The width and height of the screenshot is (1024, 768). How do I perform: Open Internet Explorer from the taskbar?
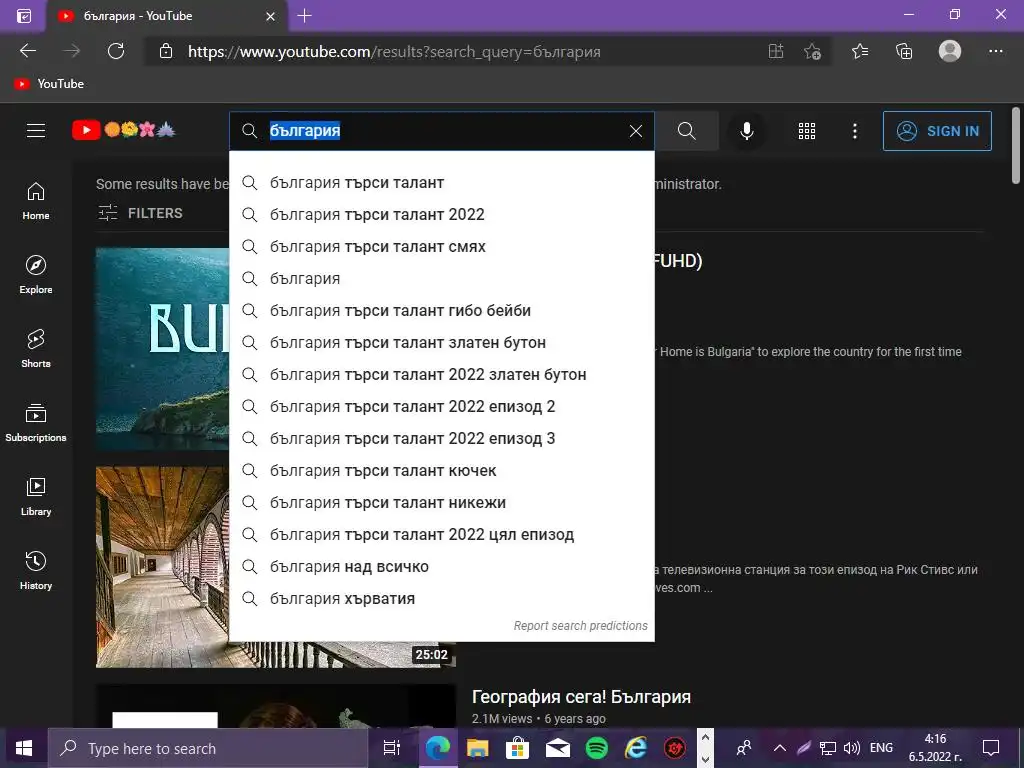(x=635, y=748)
